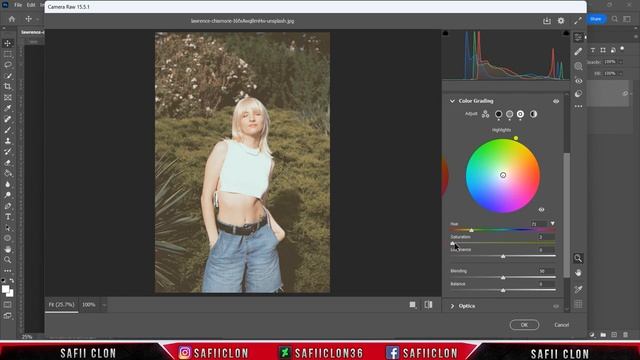Image resolution: width=640 pixels, height=360 pixels.
Task: Click the Share button in Photoshop
Action: point(596,19)
